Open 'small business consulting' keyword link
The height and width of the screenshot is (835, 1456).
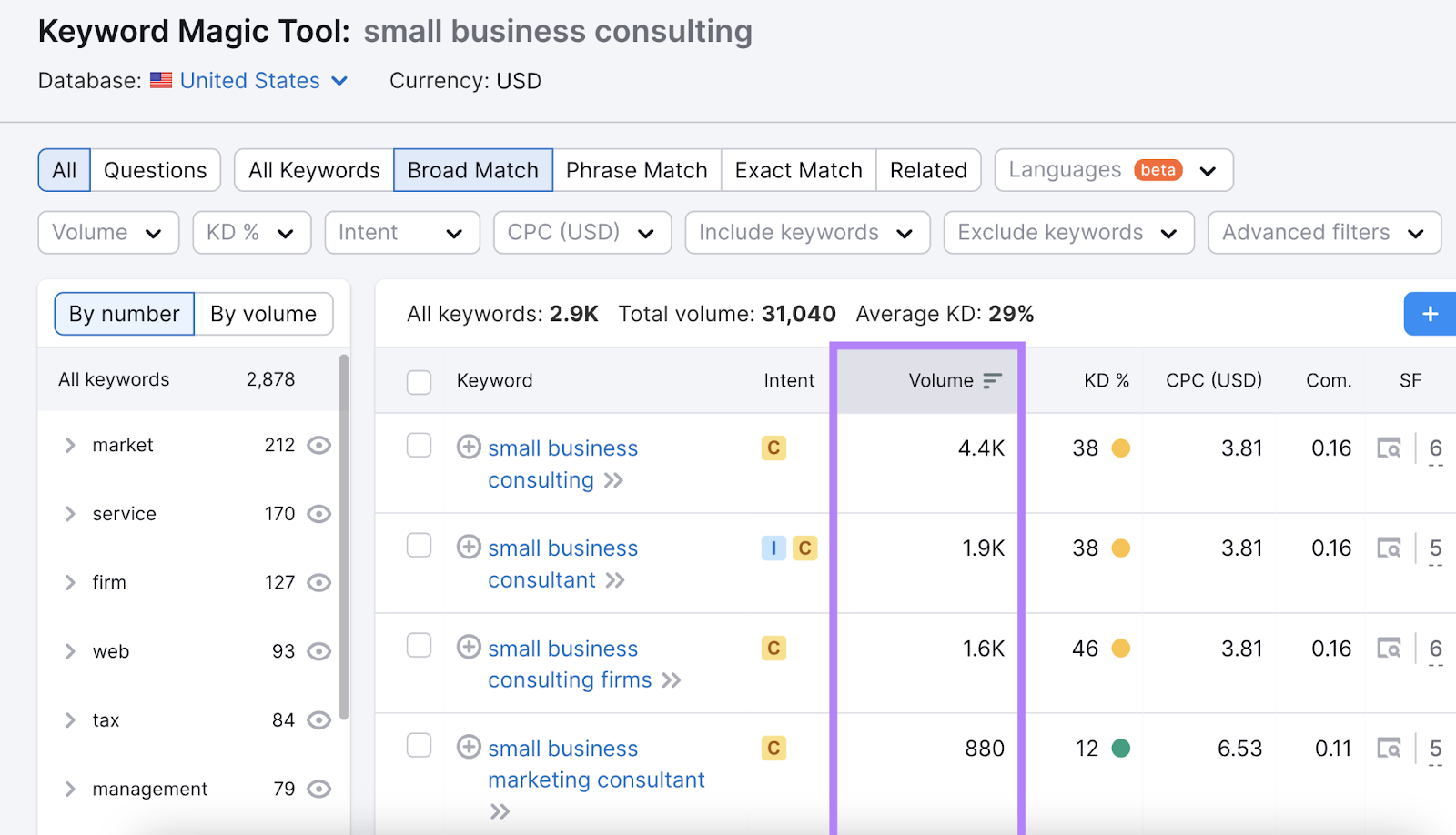[x=563, y=464]
